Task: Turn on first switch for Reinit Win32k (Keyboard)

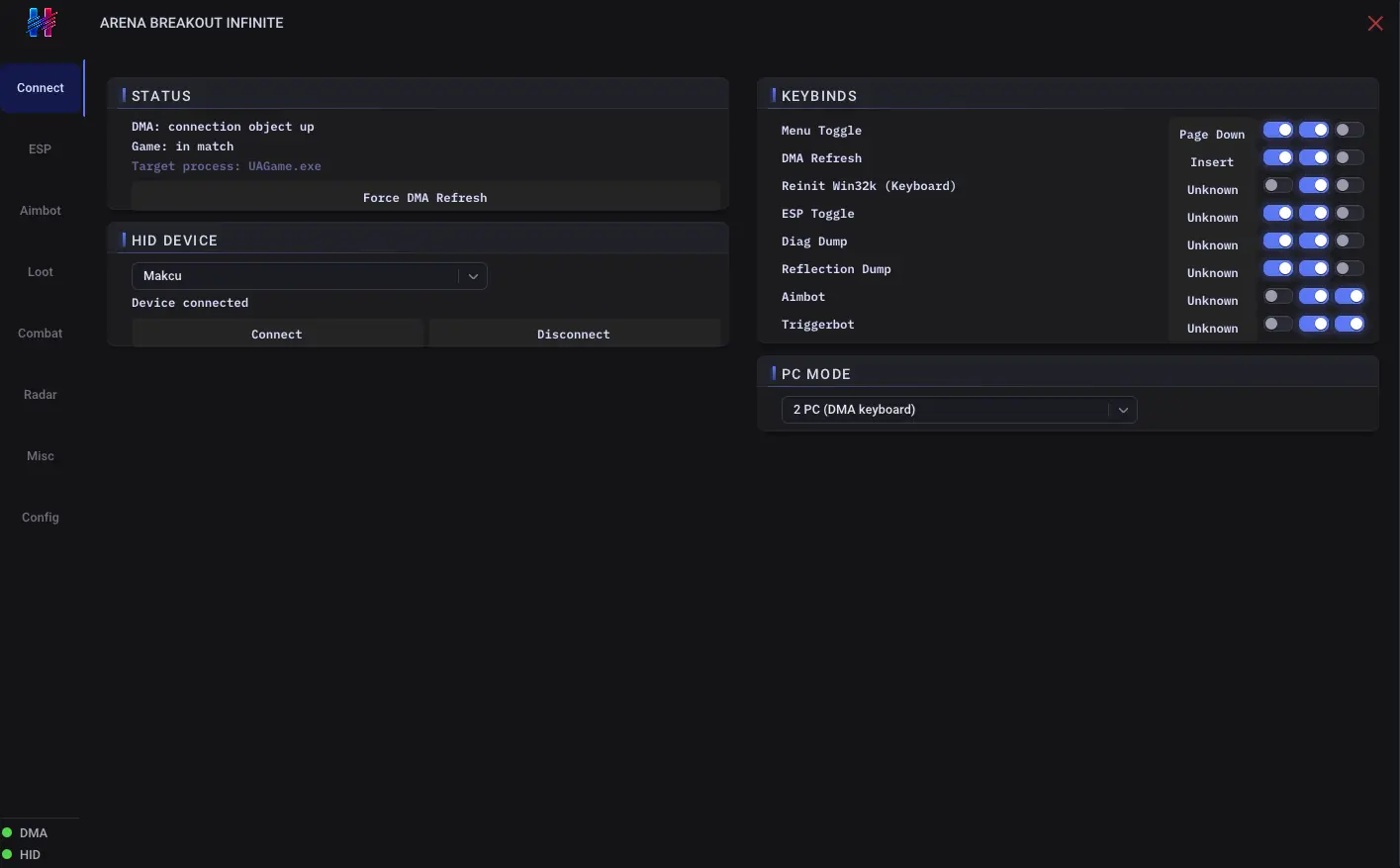Action: [x=1278, y=185]
